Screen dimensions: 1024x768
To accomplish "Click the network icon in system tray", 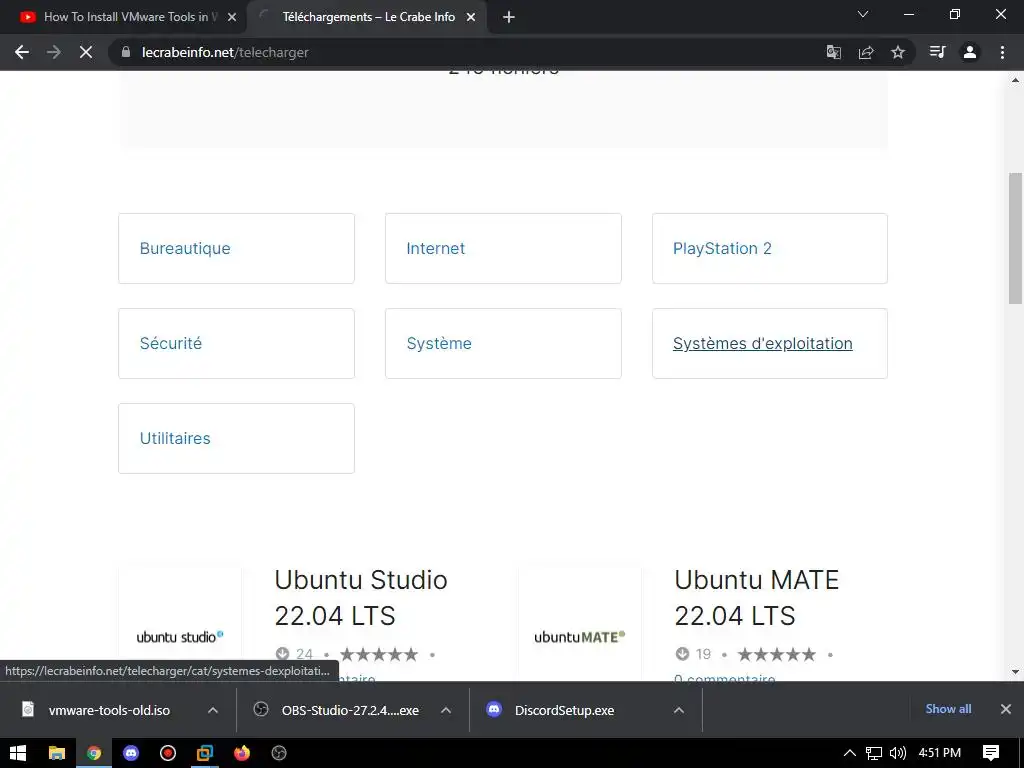I will pos(874,753).
